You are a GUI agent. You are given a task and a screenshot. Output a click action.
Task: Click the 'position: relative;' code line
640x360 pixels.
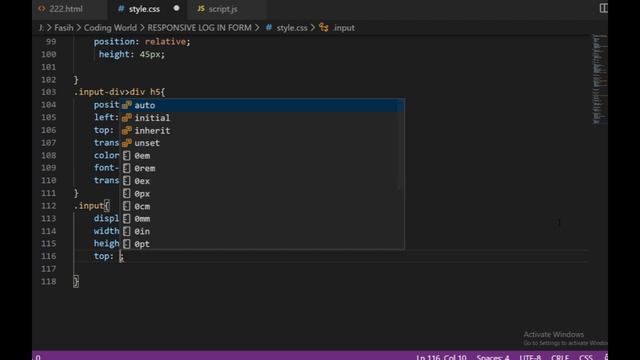[142, 42]
